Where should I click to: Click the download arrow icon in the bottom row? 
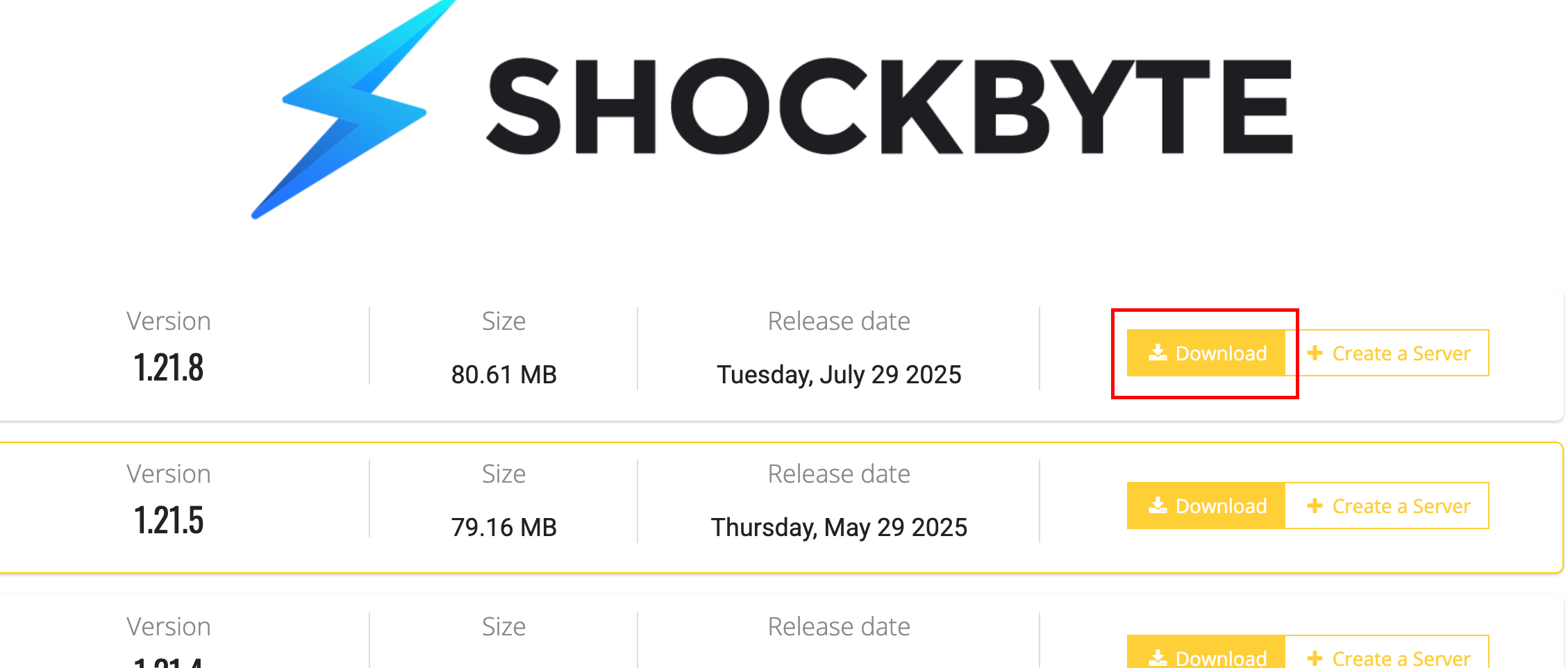[x=1158, y=657]
